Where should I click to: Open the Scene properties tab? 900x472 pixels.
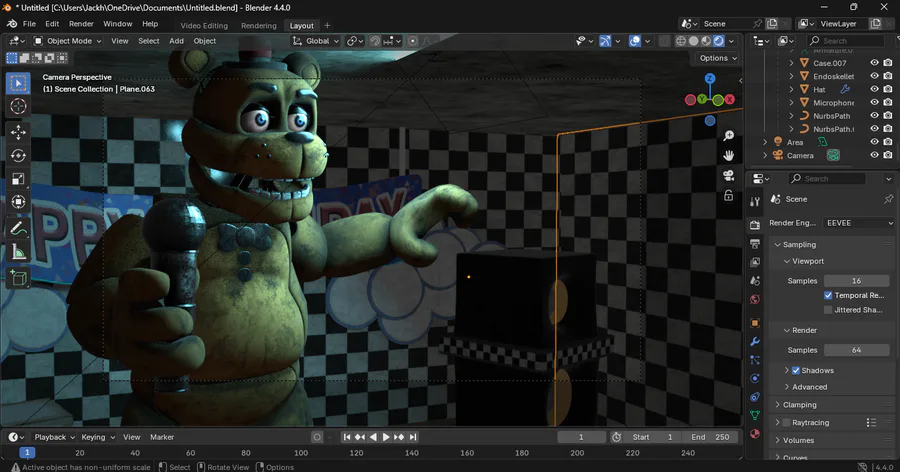(x=755, y=281)
